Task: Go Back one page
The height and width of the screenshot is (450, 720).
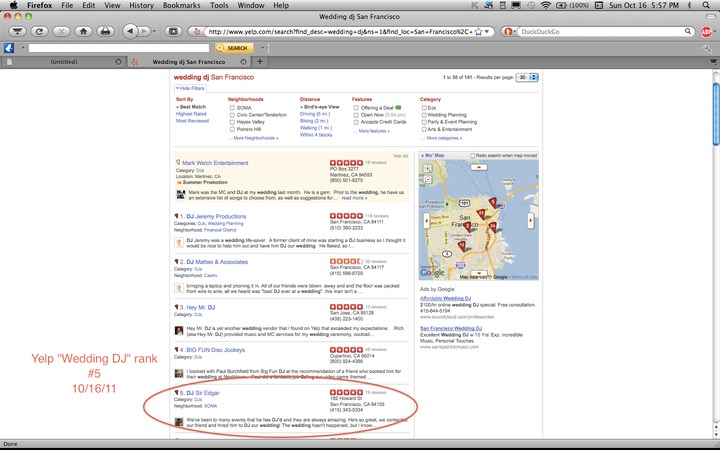Action: click(x=130, y=31)
